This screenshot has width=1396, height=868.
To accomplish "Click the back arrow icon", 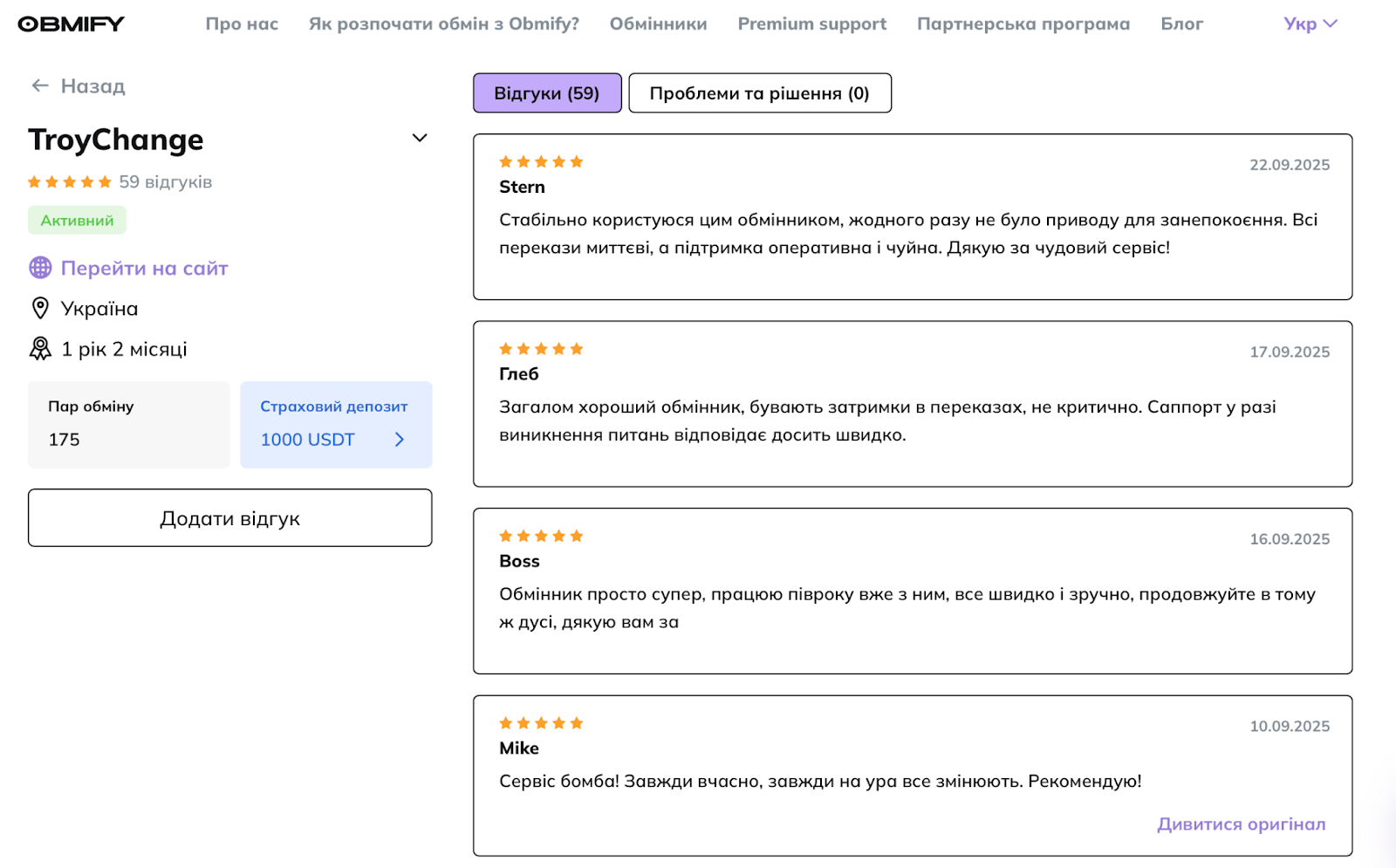I will click(39, 85).
